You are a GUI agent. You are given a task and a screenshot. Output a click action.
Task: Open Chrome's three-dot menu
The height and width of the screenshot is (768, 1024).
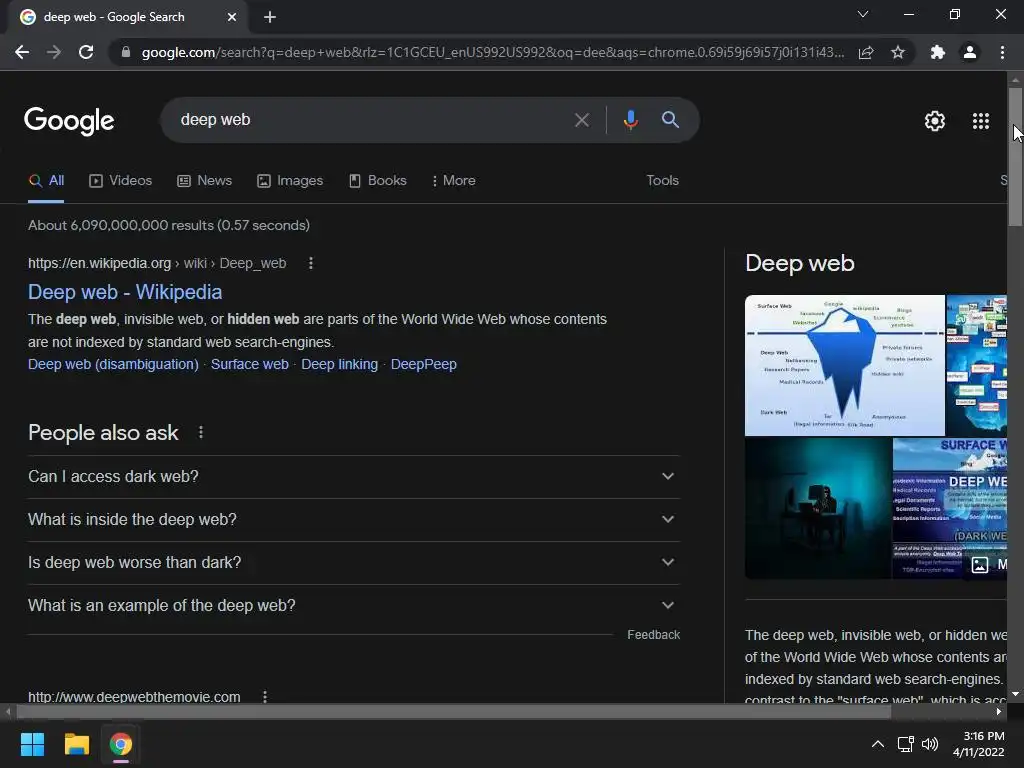coord(1002,52)
